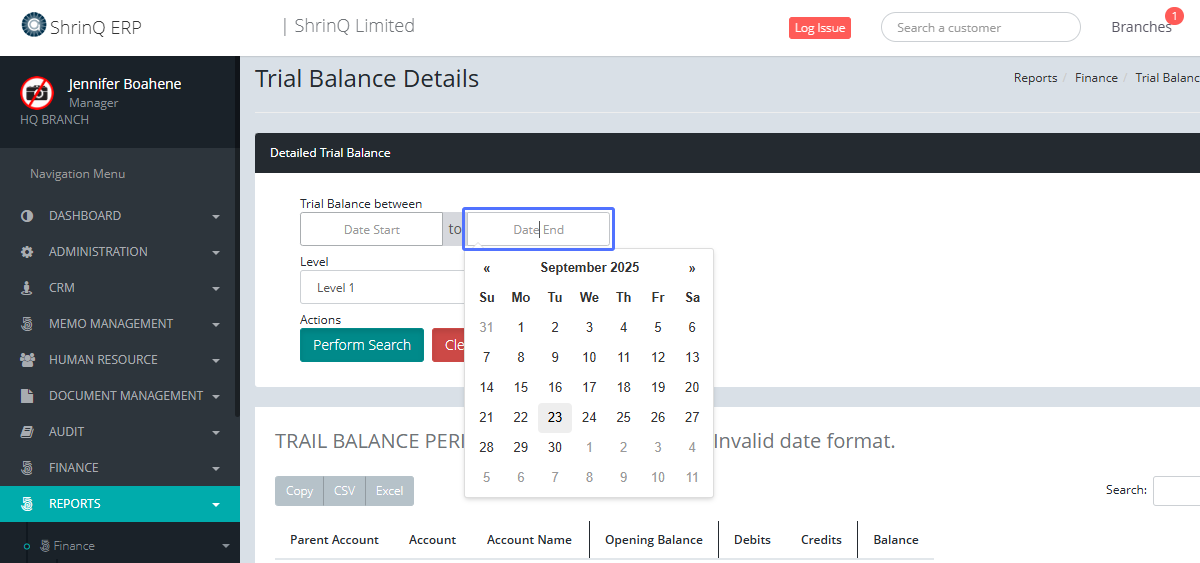The width and height of the screenshot is (1200, 563).
Task: Expand the Finance sidebar section
Action: point(118,468)
